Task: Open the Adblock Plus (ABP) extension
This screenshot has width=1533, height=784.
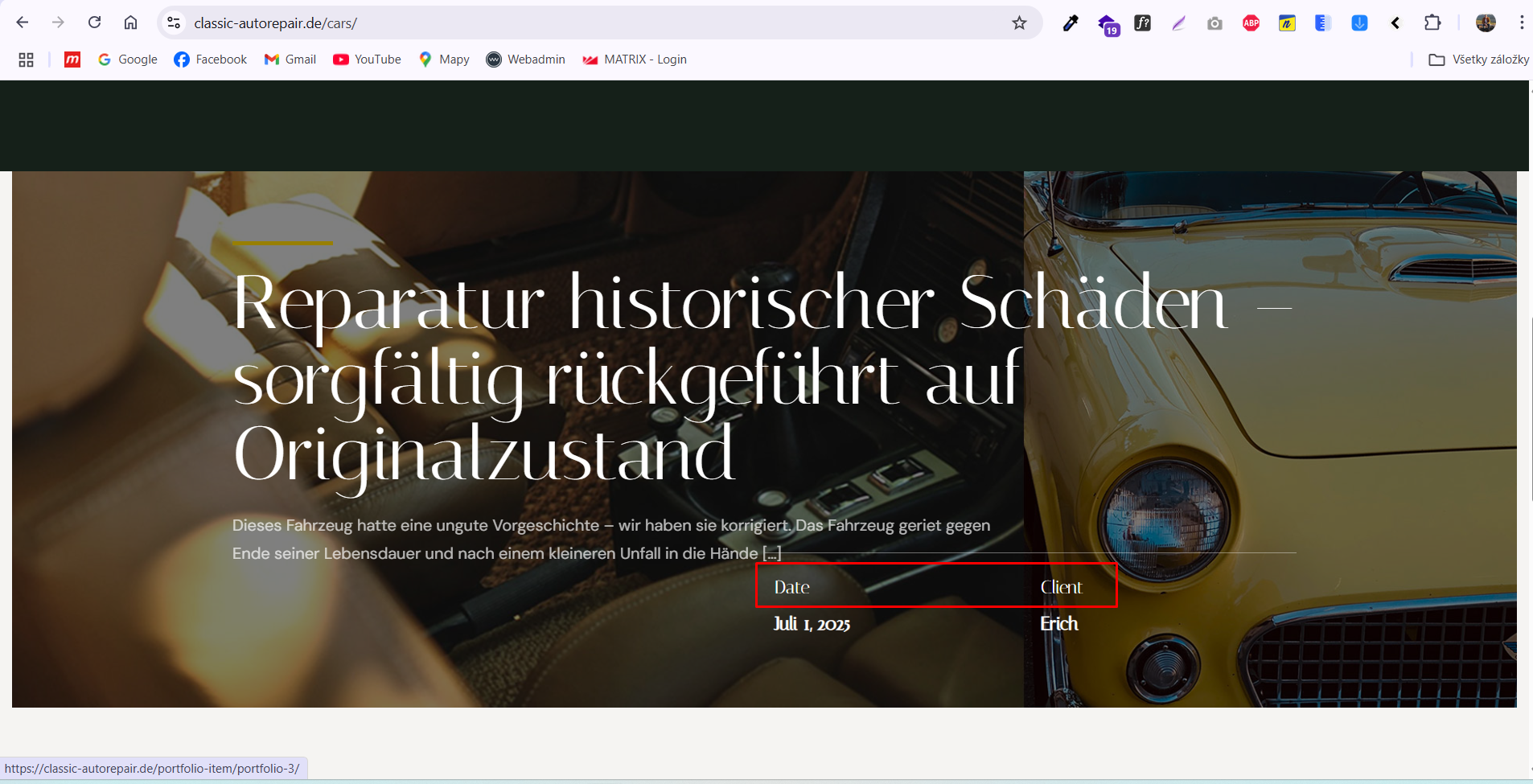Action: [x=1251, y=23]
